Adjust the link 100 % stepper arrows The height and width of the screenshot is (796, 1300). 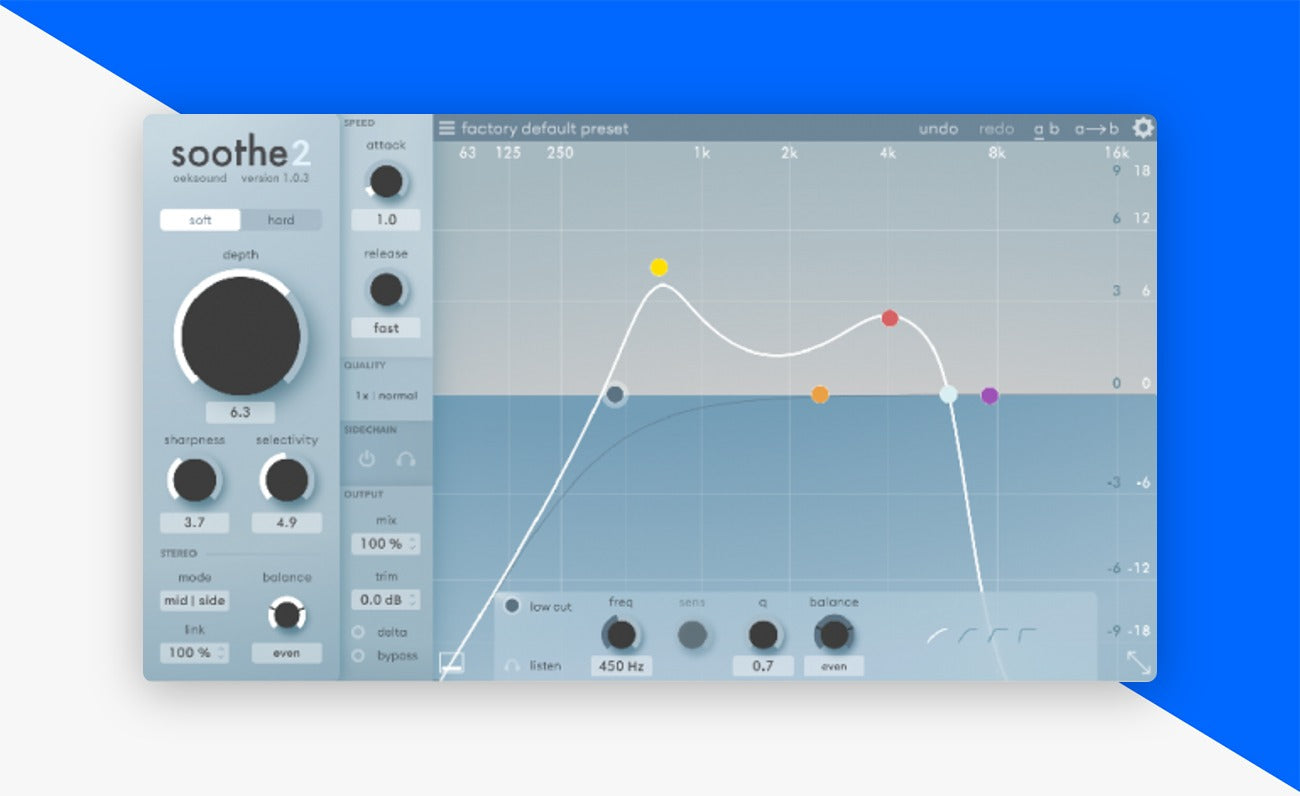221,653
